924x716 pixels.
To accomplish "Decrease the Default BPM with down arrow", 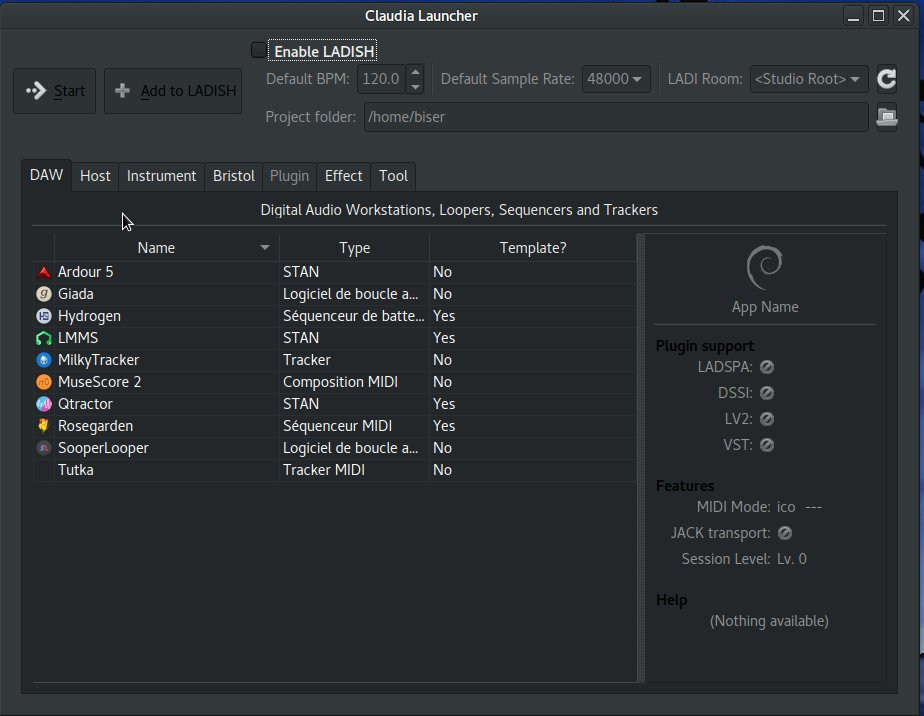I will click(415, 86).
